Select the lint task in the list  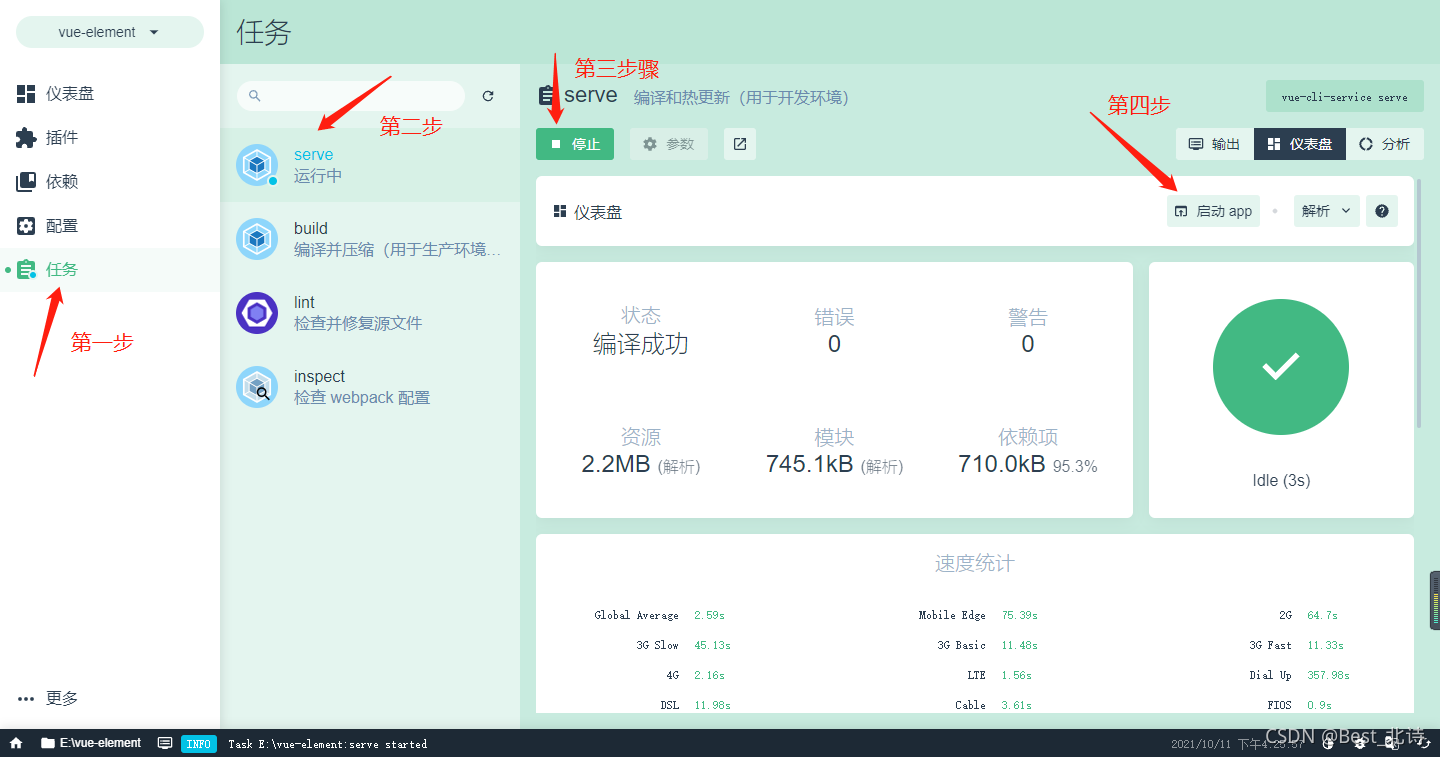(370, 313)
